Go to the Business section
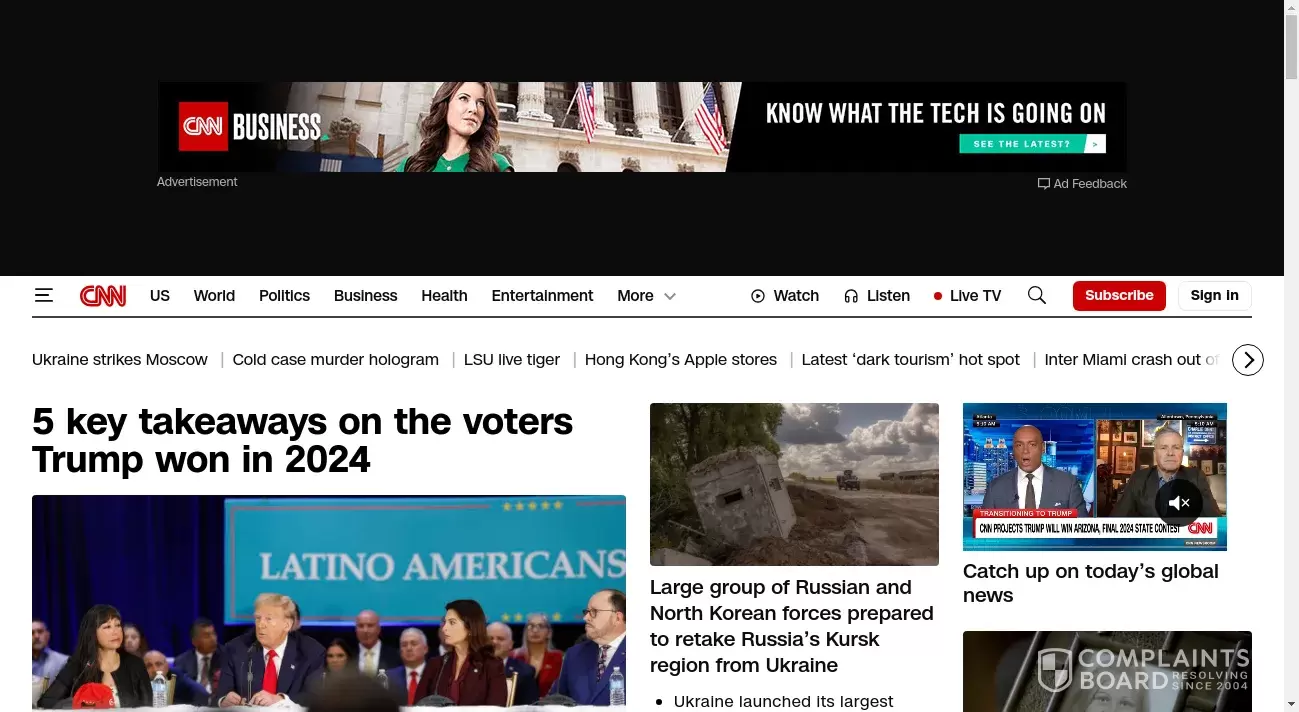 (365, 296)
